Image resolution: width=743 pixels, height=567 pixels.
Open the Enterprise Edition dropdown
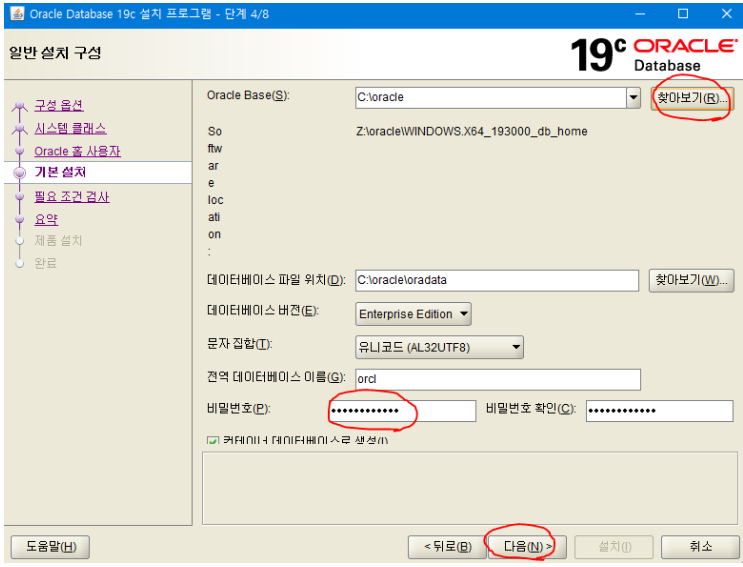point(413,314)
